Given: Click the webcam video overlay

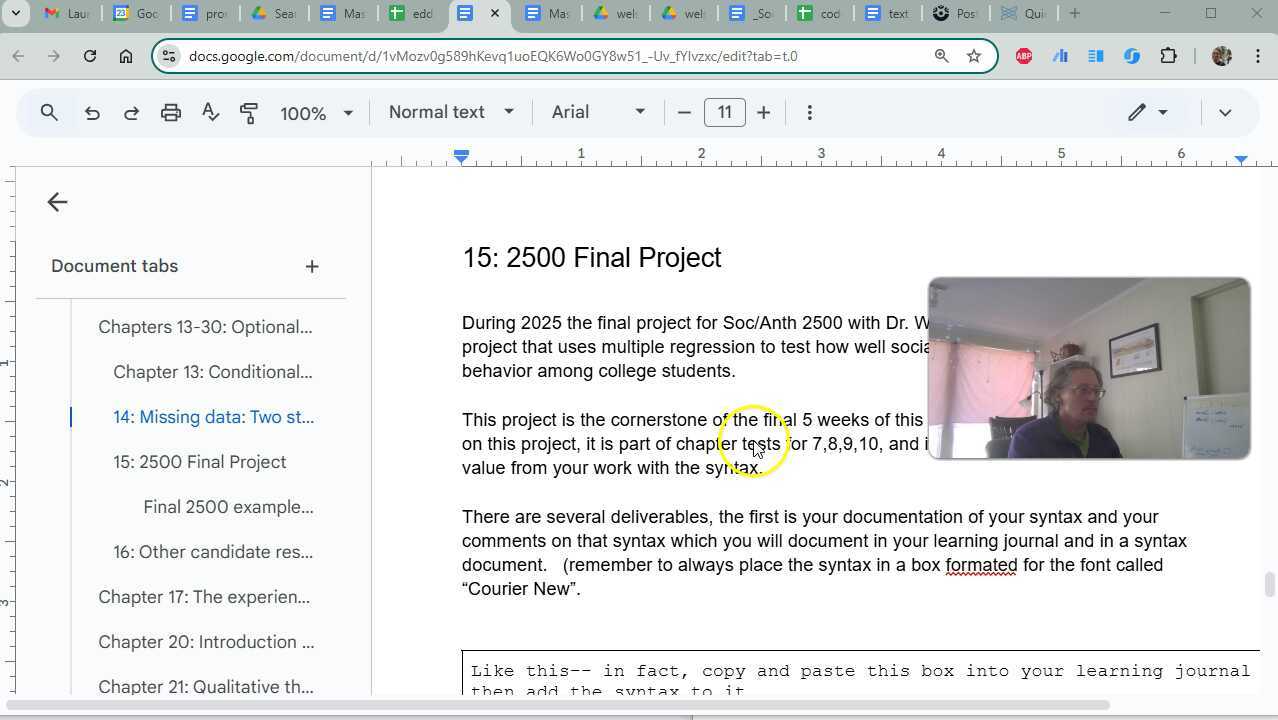Looking at the screenshot, I should [1089, 369].
